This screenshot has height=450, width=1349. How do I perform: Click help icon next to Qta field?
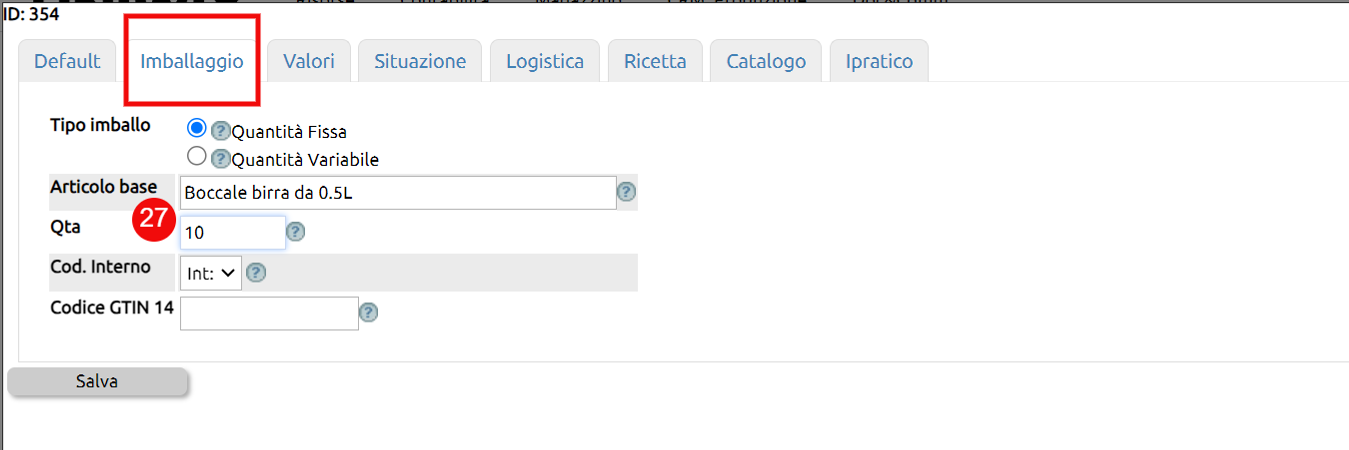(295, 232)
